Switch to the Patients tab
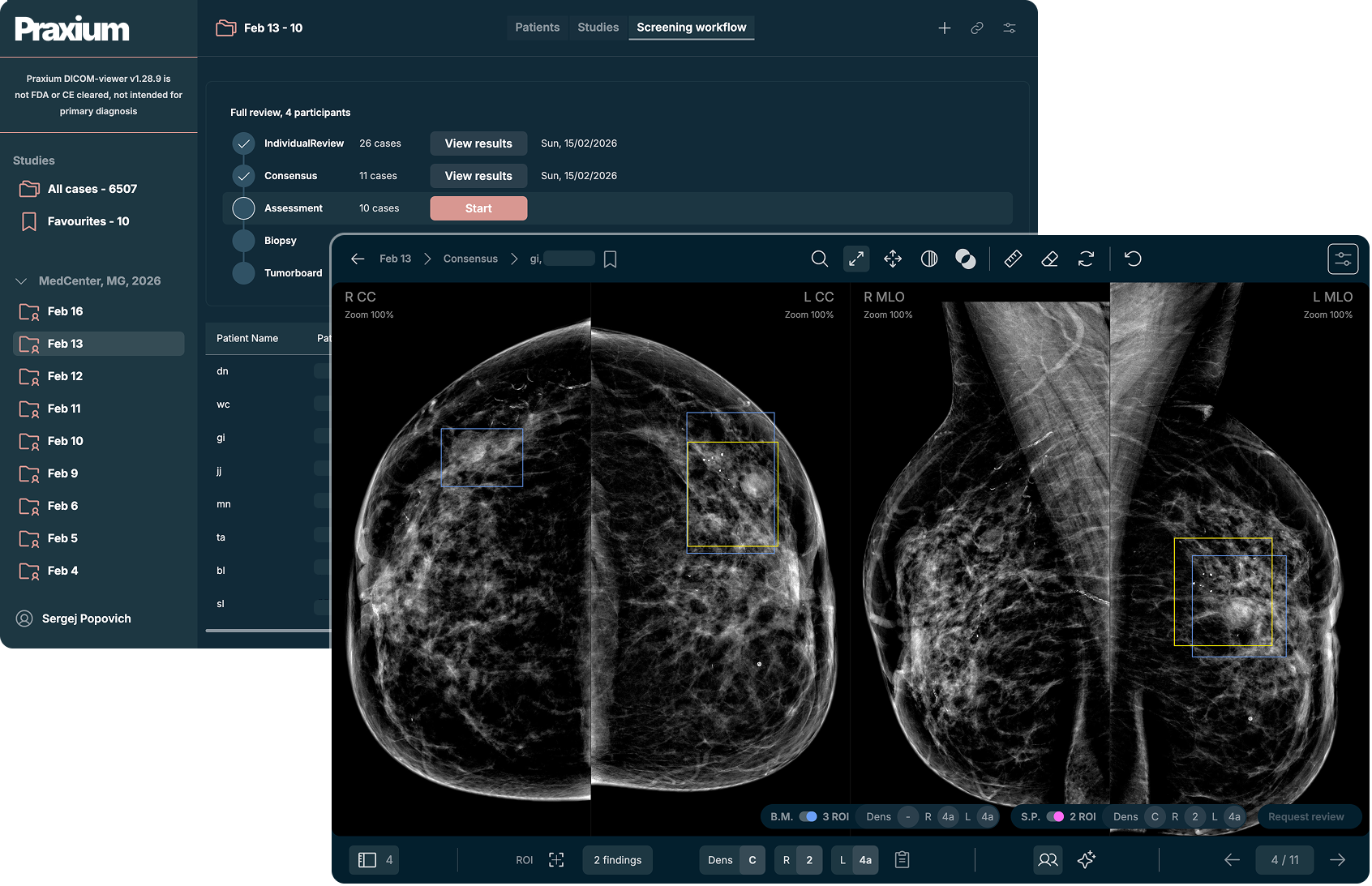Viewport: 1372px width, 886px height. tap(537, 28)
